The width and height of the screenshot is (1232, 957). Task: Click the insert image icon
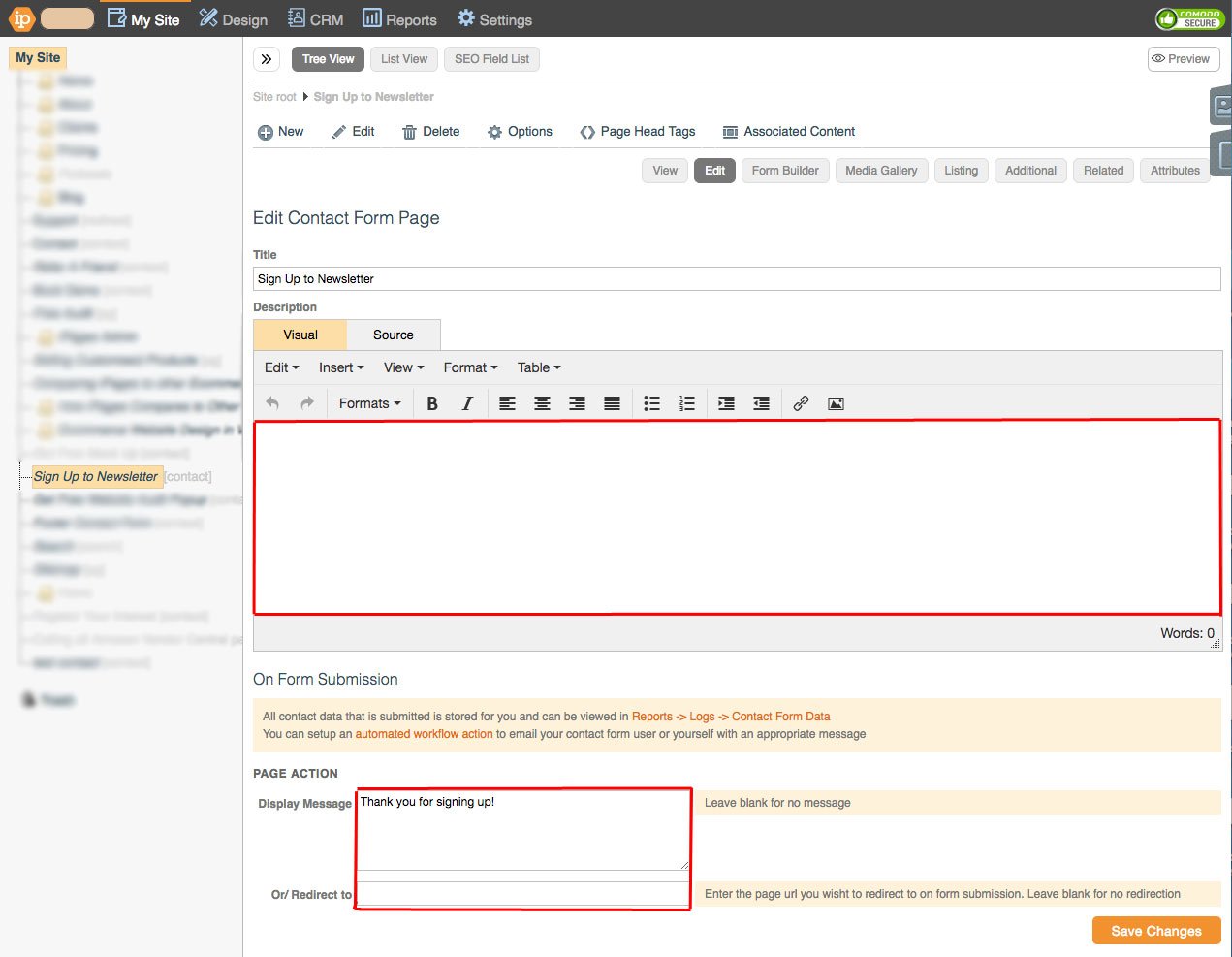coord(836,403)
